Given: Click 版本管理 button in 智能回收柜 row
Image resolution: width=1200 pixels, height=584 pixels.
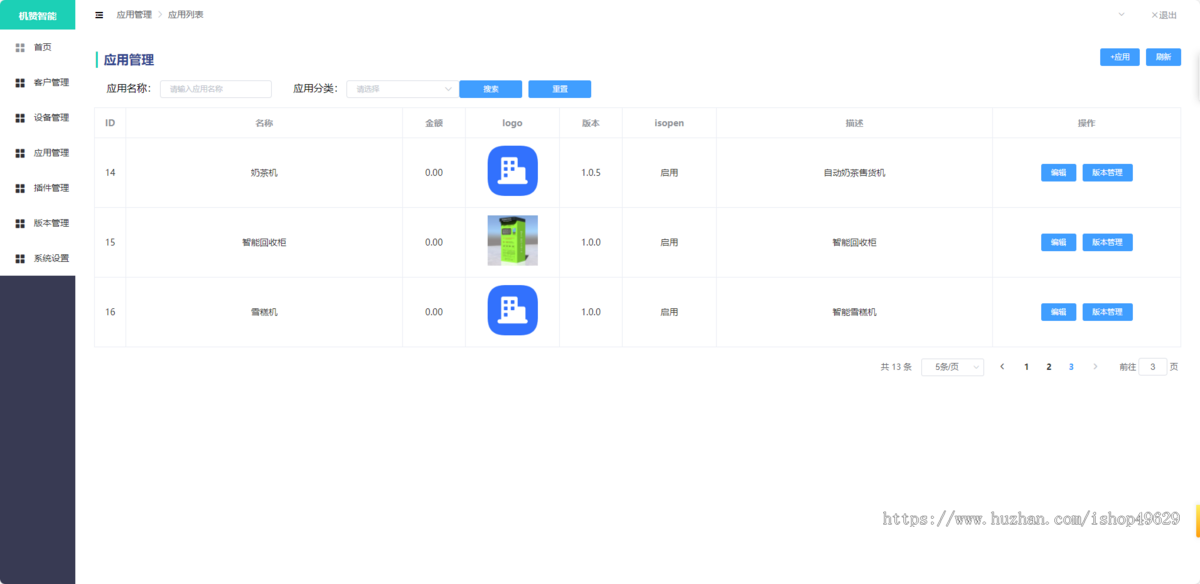Looking at the screenshot, I should (x=1107, y=242).
